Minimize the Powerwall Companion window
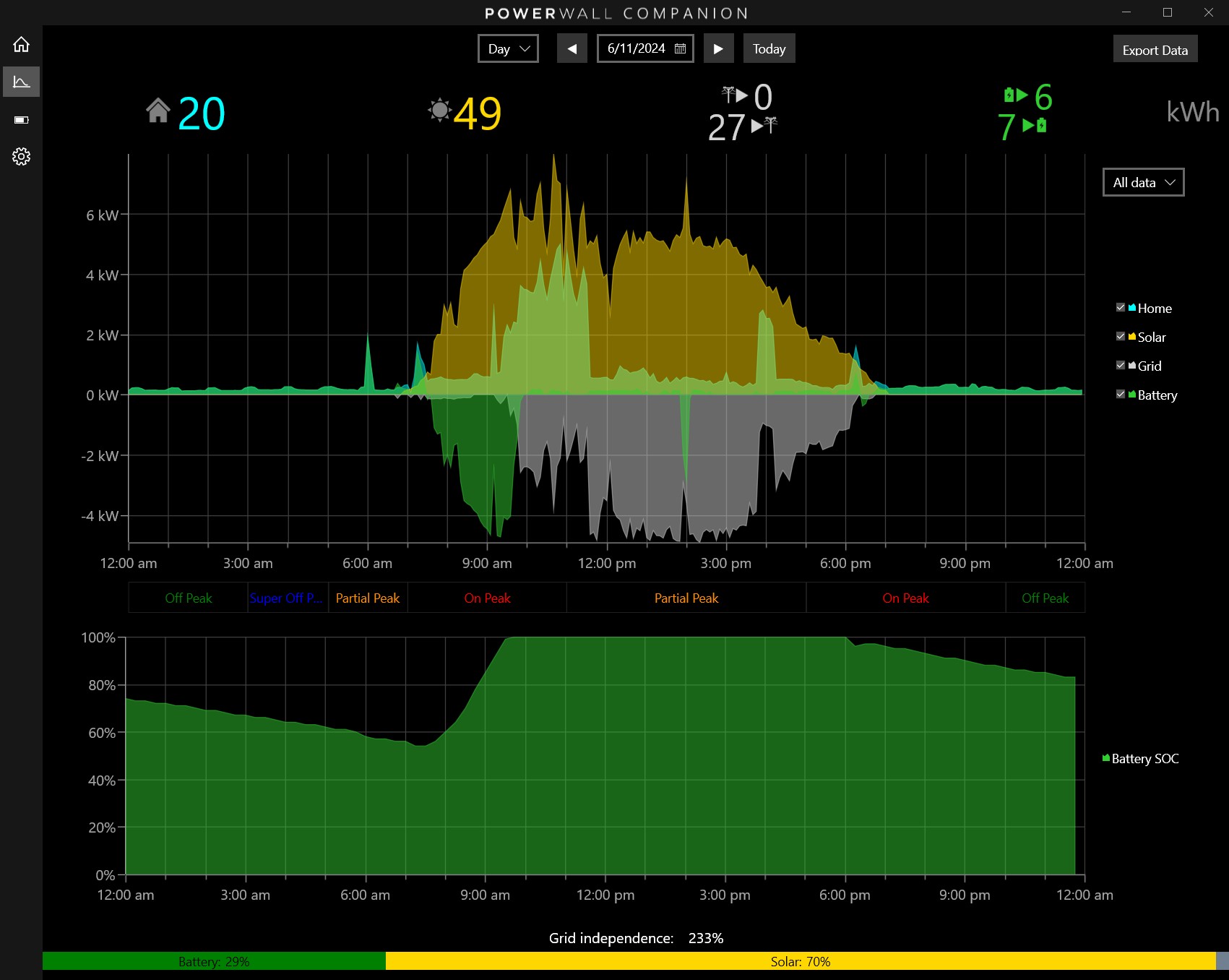 point(1126,12)
